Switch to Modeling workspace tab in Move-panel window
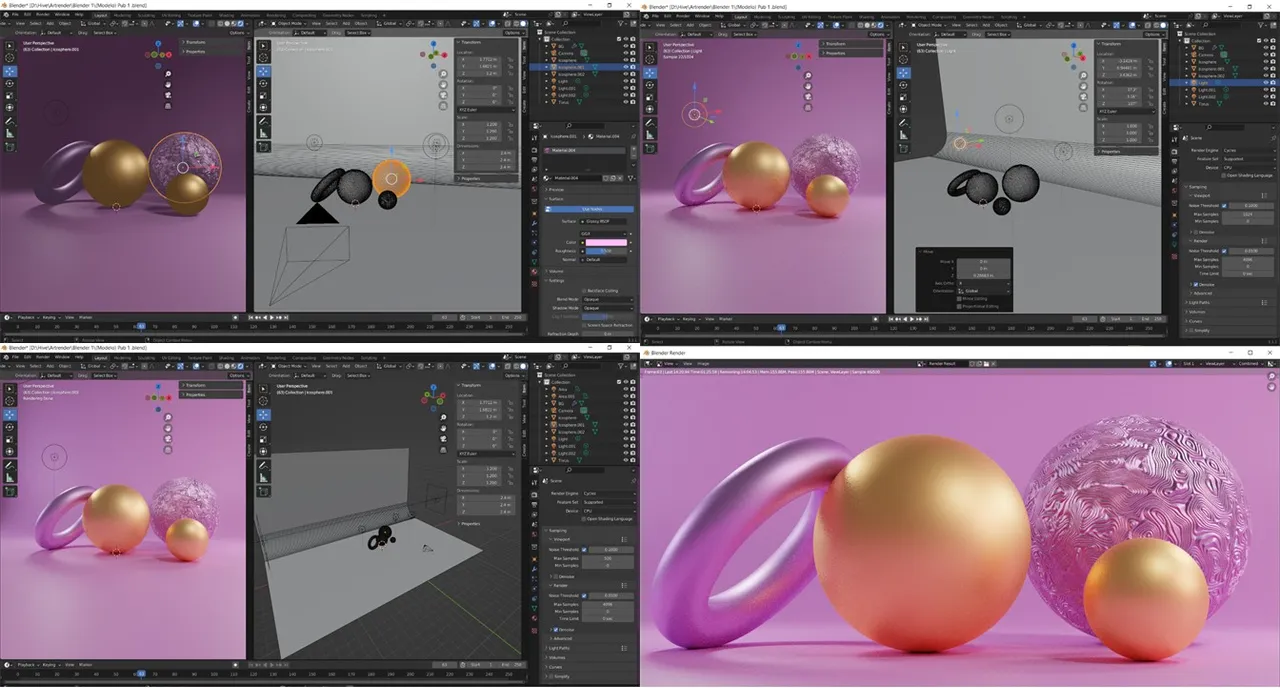Screen dimensions: 1280x688 (x=764, y=17)
